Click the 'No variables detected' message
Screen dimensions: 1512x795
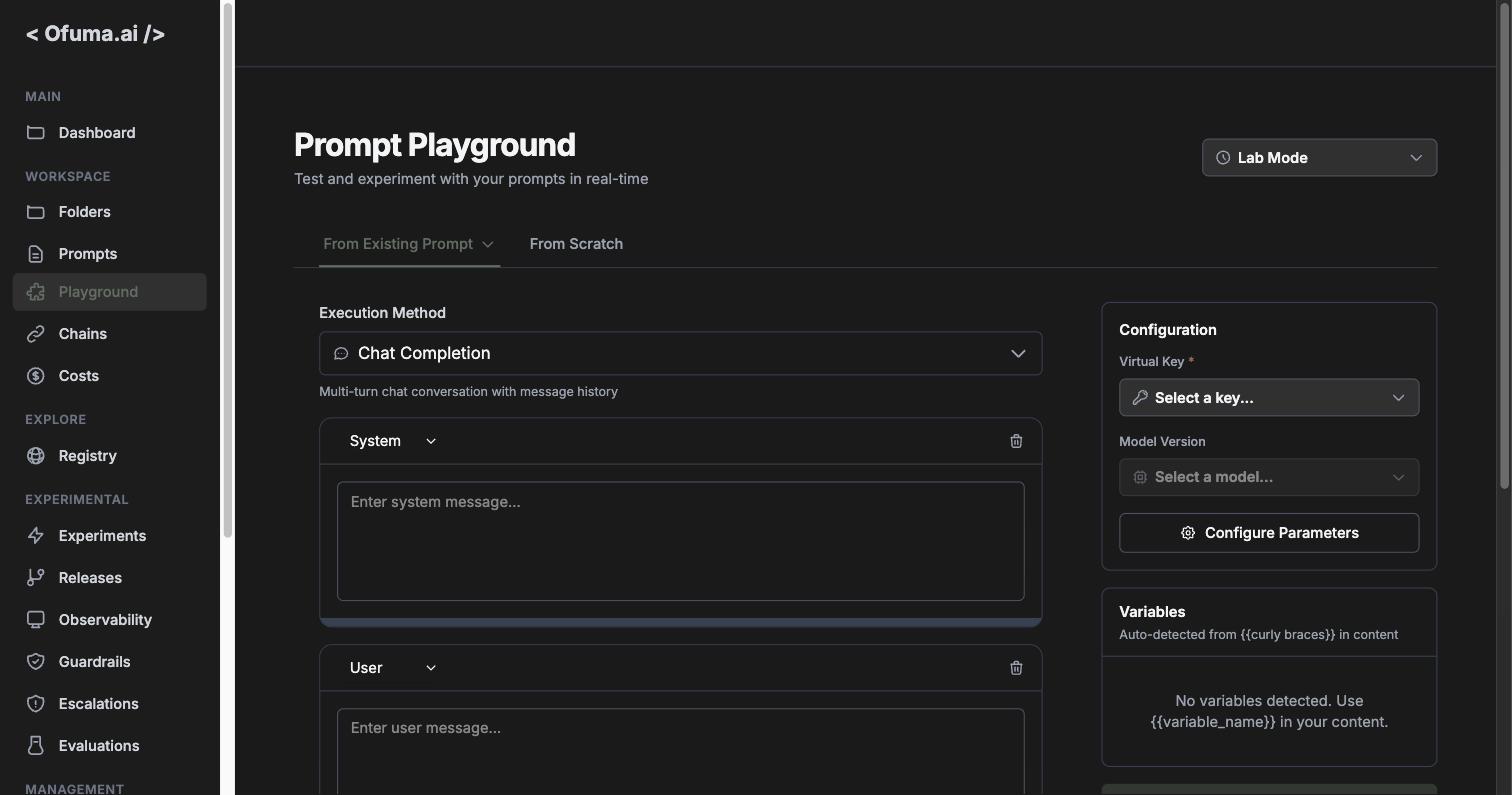pyautogui.click(x=1269, y=711)
